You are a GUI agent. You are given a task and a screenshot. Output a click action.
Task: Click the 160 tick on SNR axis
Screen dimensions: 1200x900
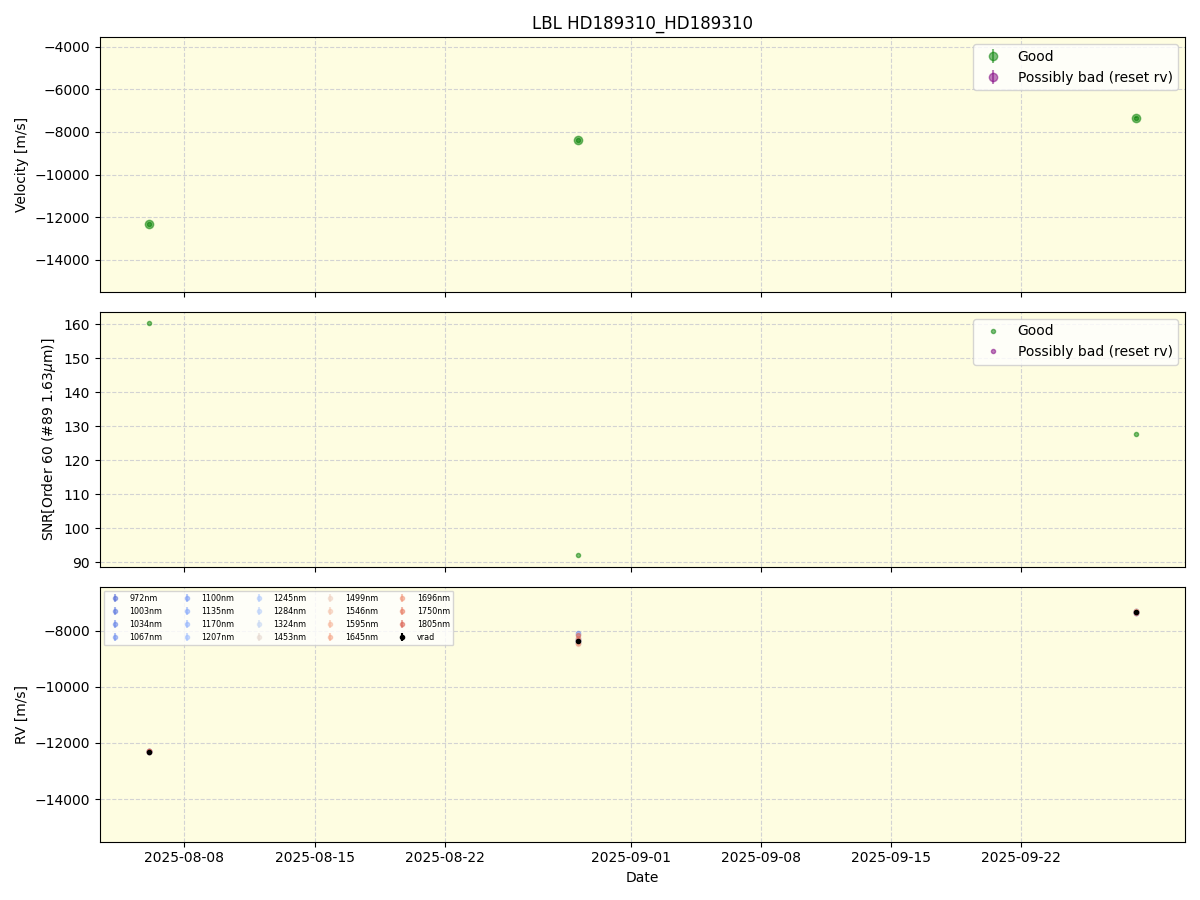click(x=79, y=325)
